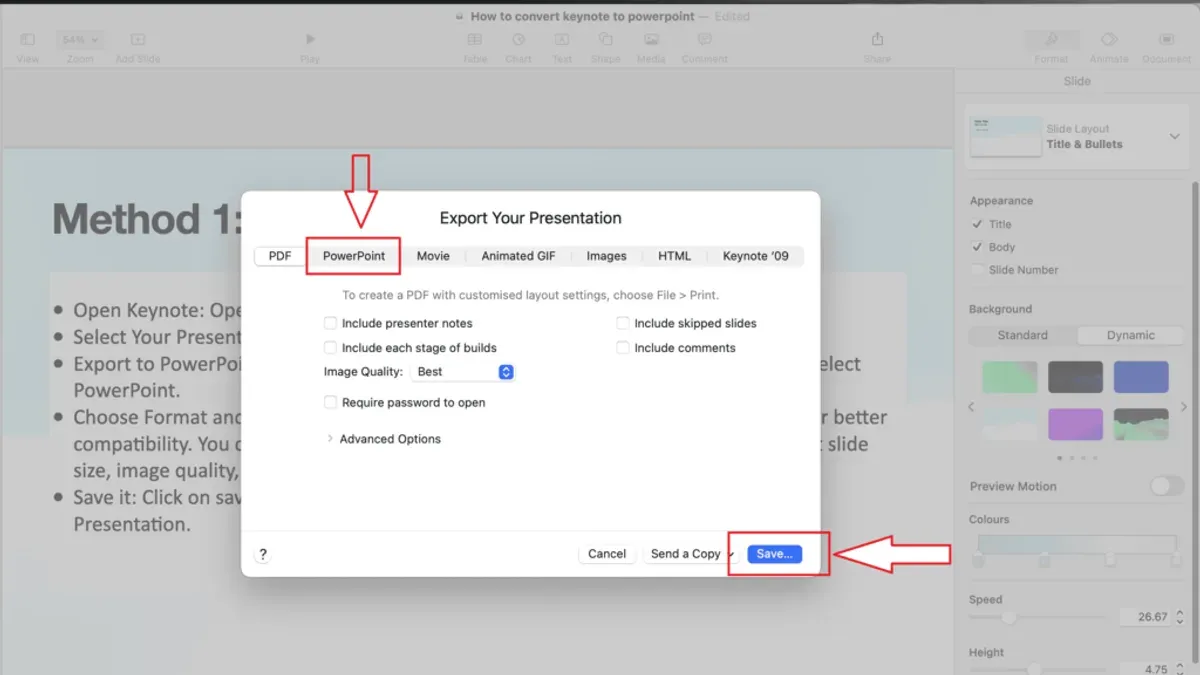Toggle the Preview Motion switch
This screenshot has height=675, width=1200.
(1167, 486)
